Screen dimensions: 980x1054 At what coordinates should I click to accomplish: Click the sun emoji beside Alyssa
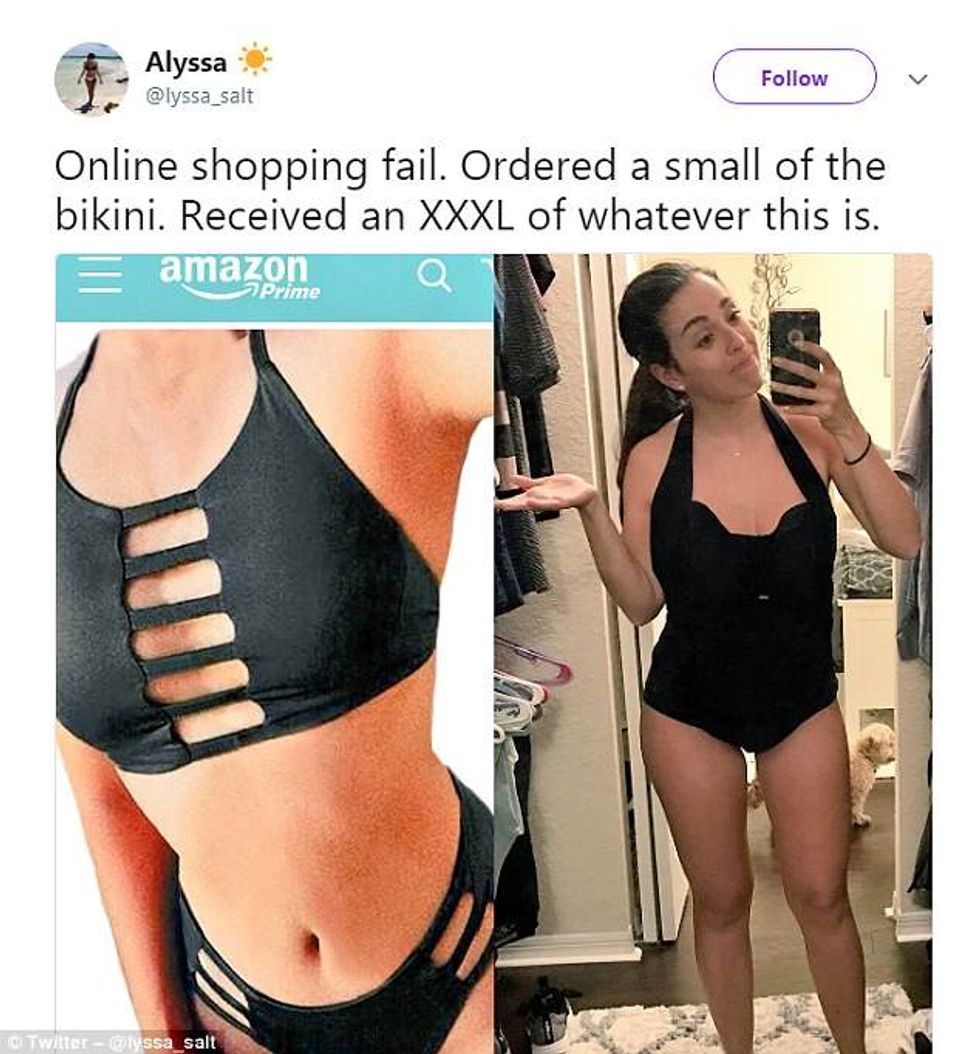click(x=255, y=60)
